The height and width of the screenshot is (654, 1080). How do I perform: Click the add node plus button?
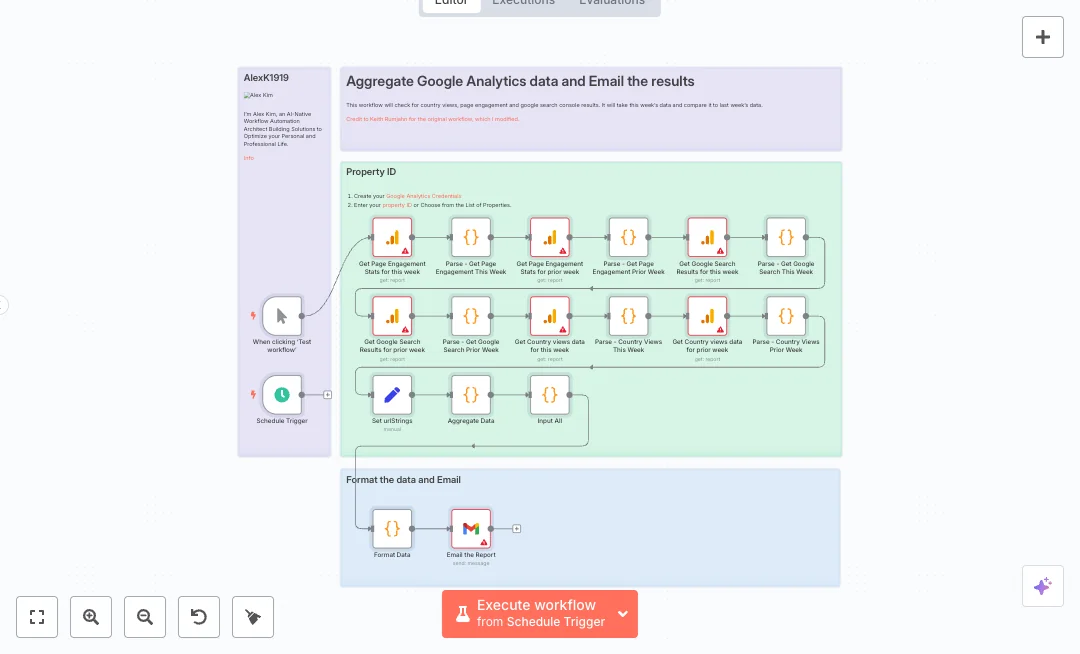click(x=1042, y=37)
